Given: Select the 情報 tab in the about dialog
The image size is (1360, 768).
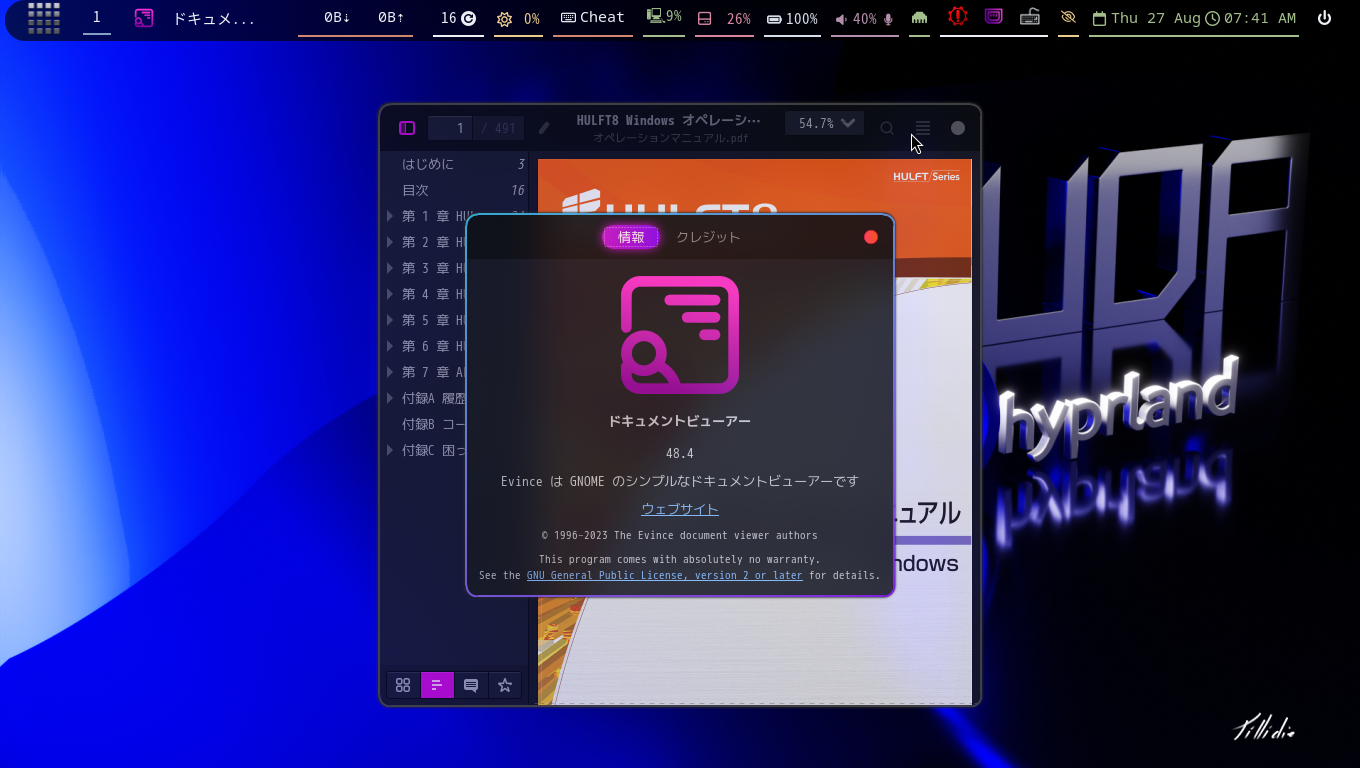Looking at the screenshot, I should pyautogui.click(x=631, y=237).
